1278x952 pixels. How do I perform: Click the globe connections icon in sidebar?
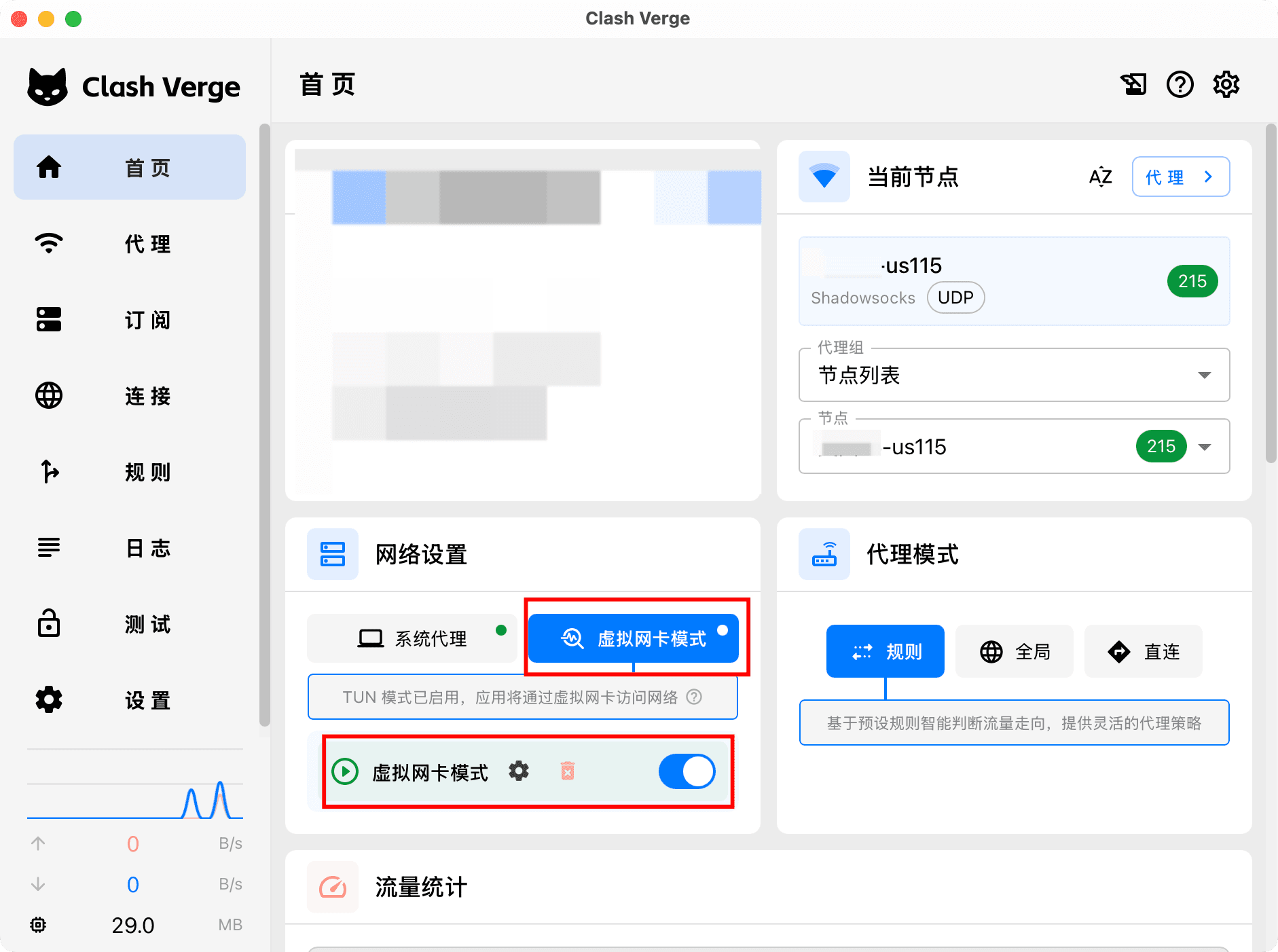click(x=49, y=395)
